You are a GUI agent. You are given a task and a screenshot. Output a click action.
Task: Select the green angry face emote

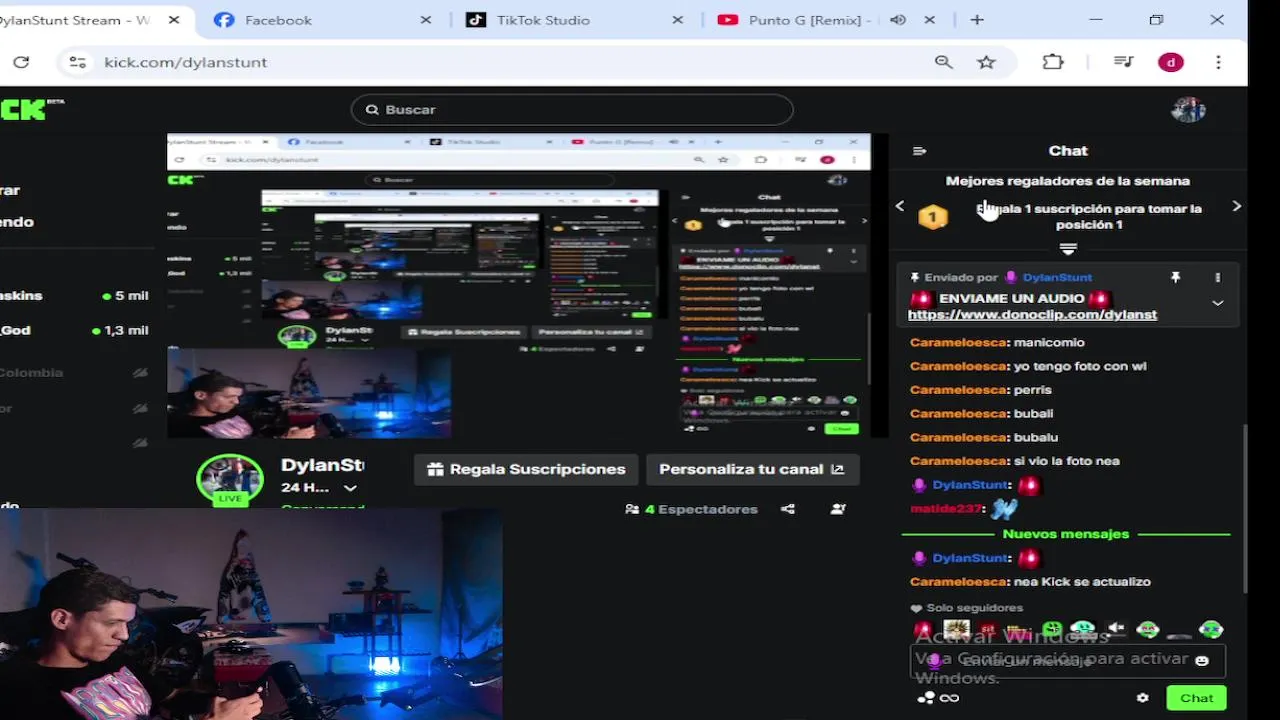(1052, 629)
